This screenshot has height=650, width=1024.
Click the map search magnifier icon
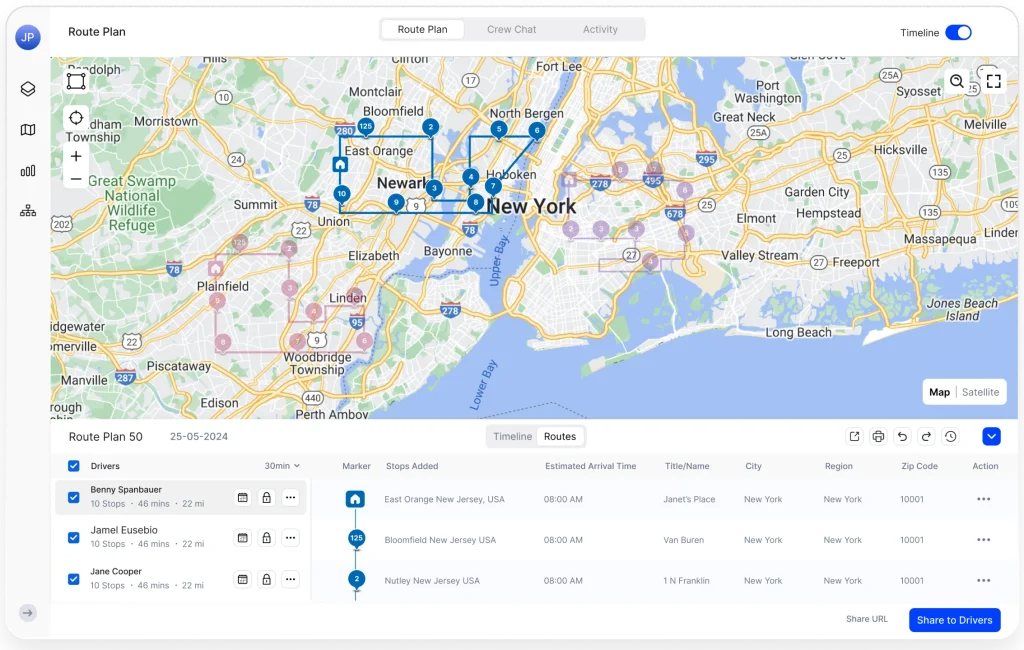[x=957, y=81]
